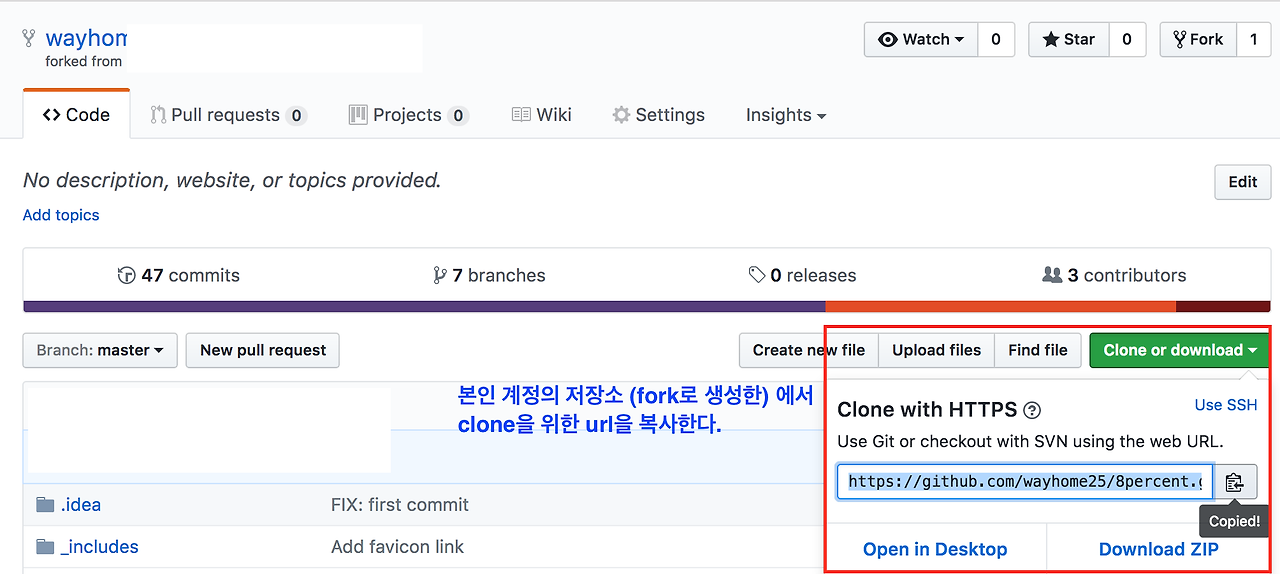The height and width of the screenshot is (574, 1280).
Task: Click the dark red language bar segment
Action: pos(1224,307)
